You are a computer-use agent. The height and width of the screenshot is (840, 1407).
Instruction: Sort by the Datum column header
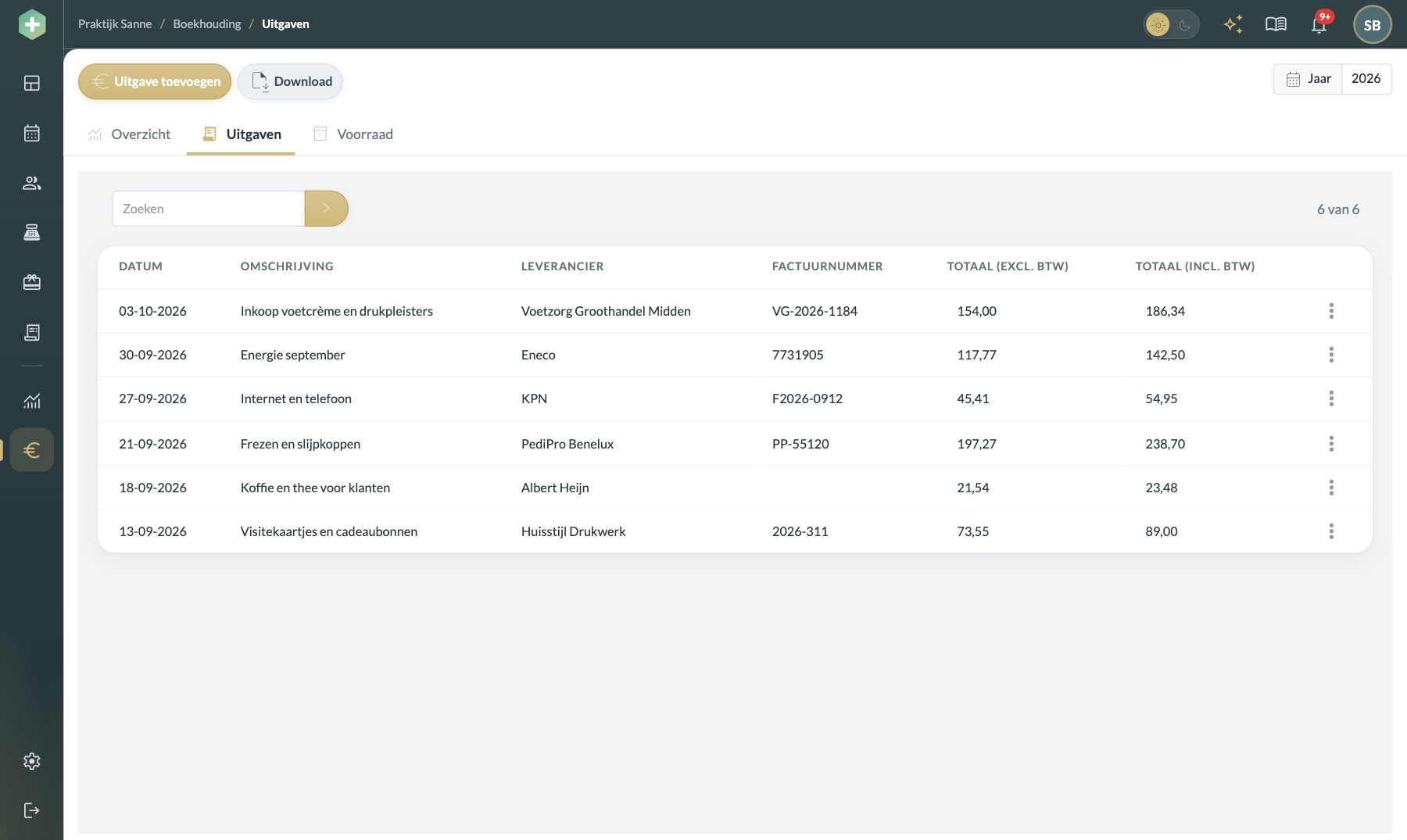(x=141, y=266)
